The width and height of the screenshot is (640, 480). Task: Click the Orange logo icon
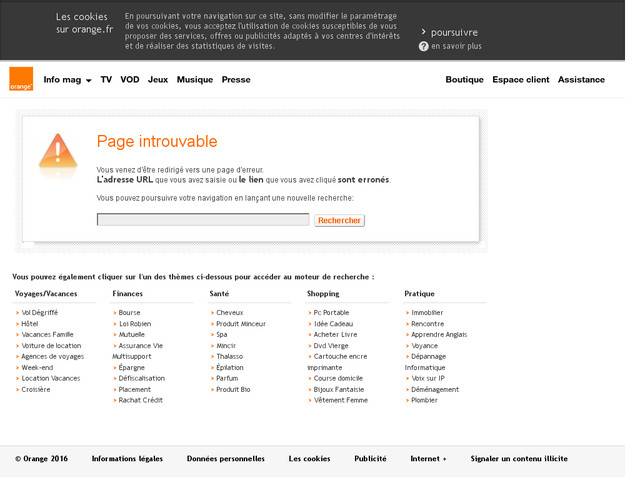pos(21,79)
